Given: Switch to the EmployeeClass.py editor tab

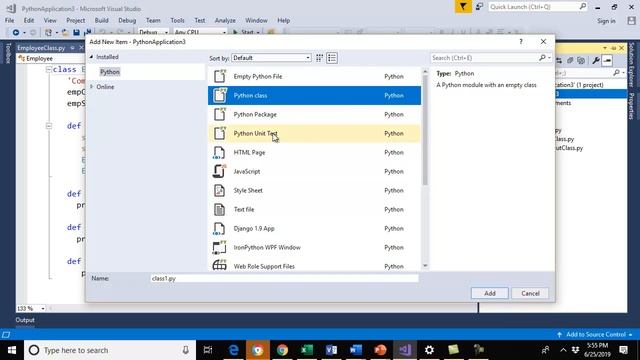Looking at the screenshot, I should coord(41,48).
